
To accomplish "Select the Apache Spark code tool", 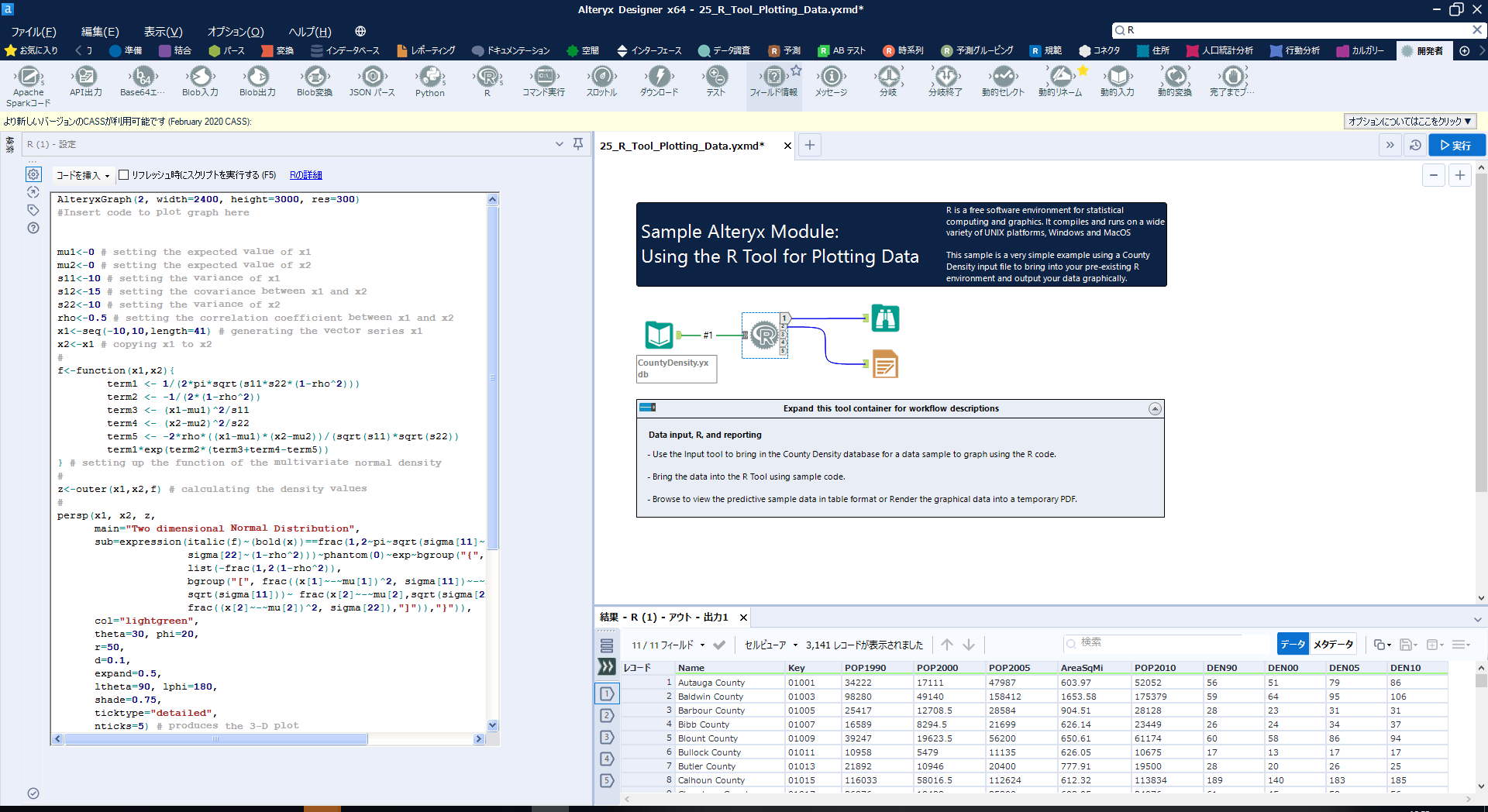I will click(29, 85).
